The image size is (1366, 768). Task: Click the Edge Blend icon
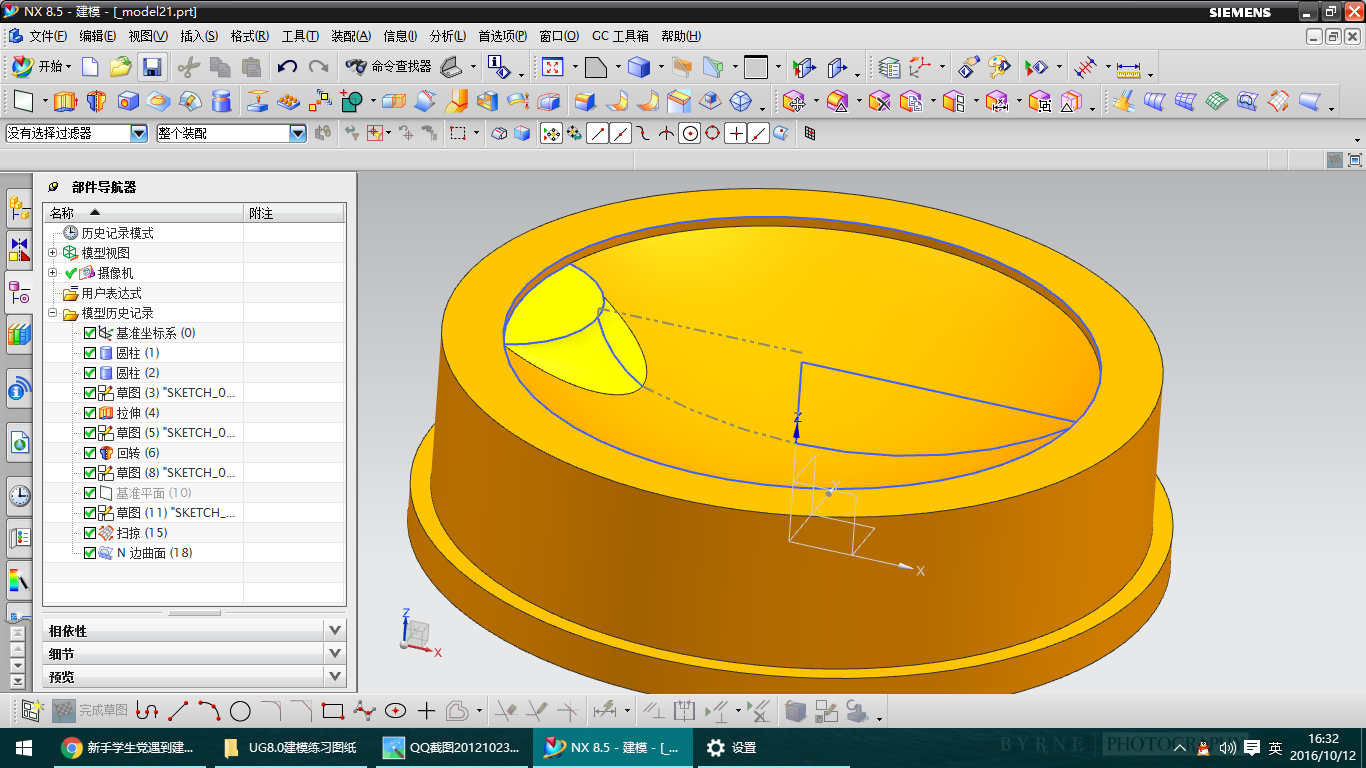584,101
